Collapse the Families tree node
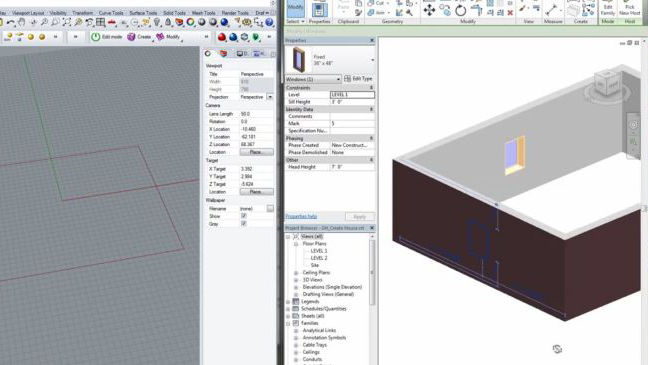Image resolution: width=648 pixels, height=365 pixels. click(x=288, y=323)
